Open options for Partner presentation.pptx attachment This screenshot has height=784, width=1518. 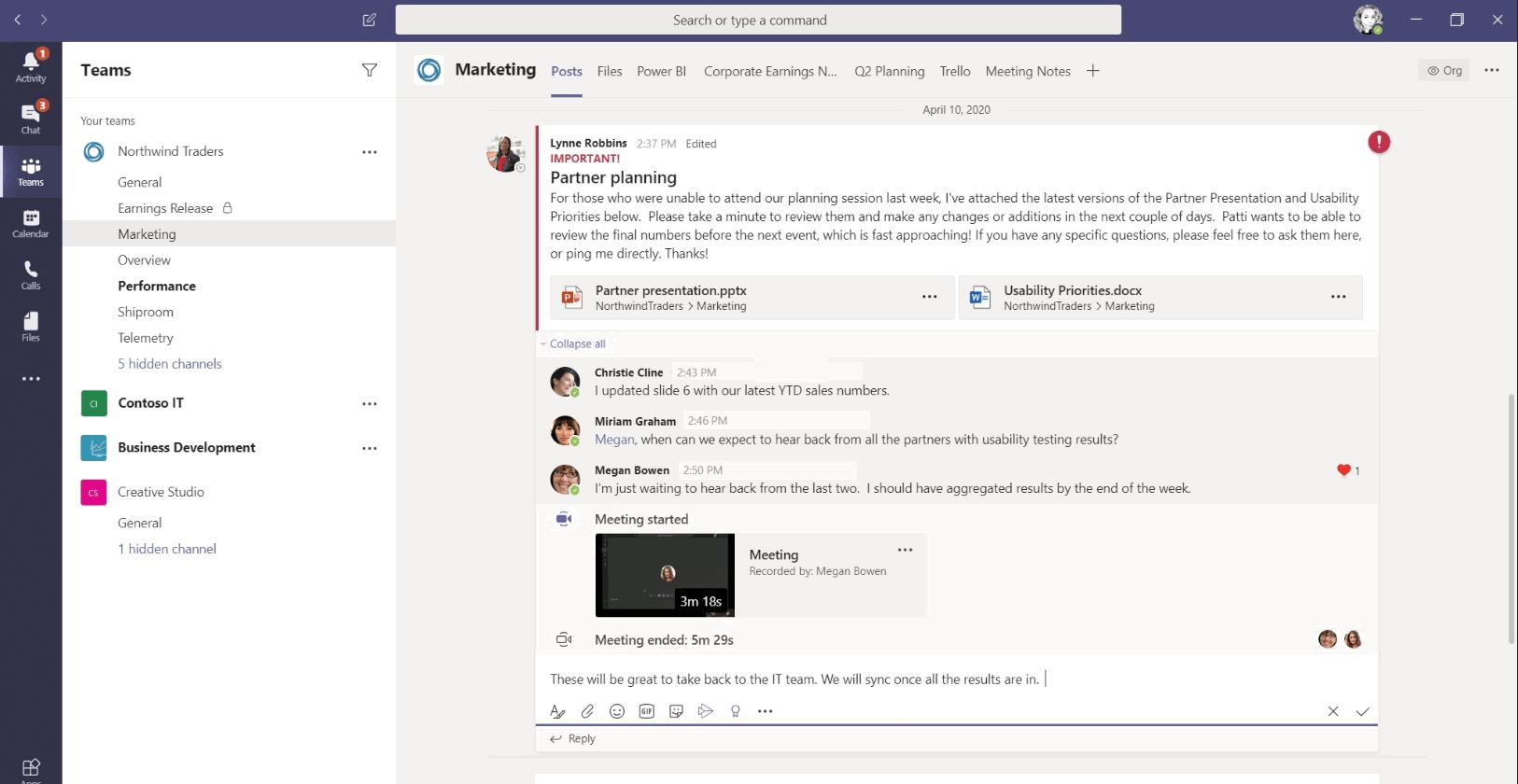click(x=930, y=297)
